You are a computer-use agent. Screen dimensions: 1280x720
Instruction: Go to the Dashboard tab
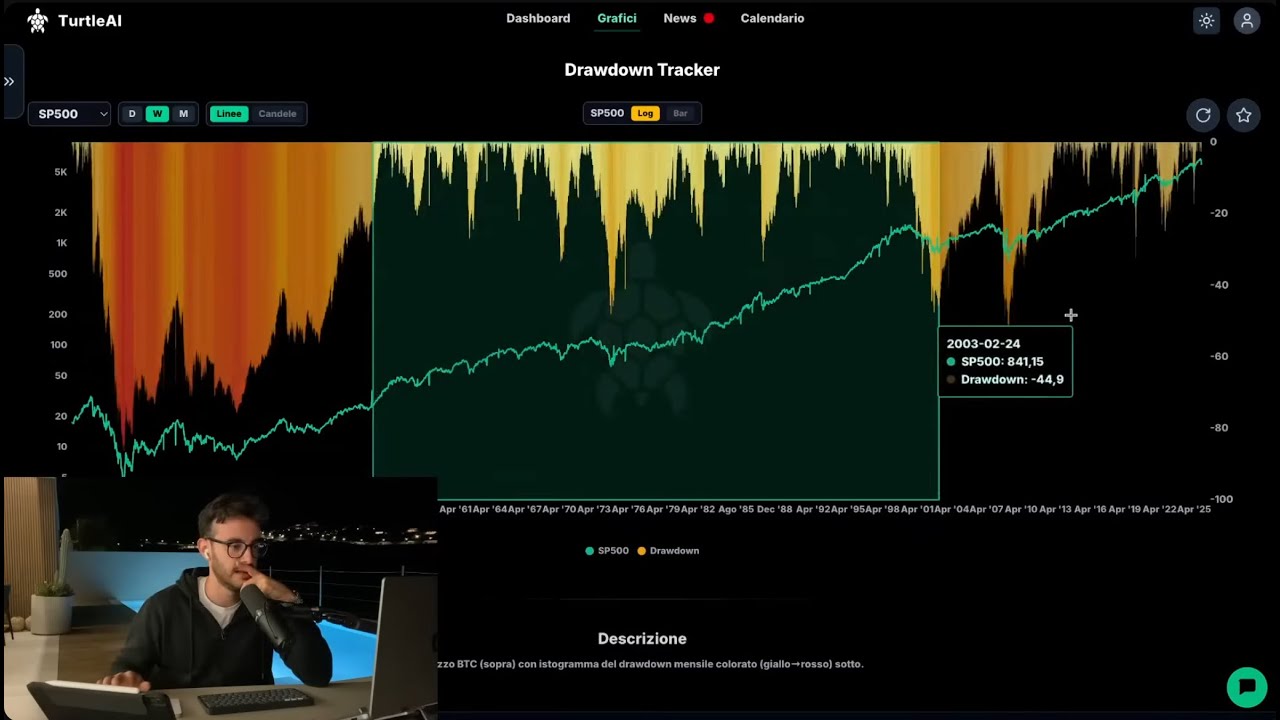538,18
